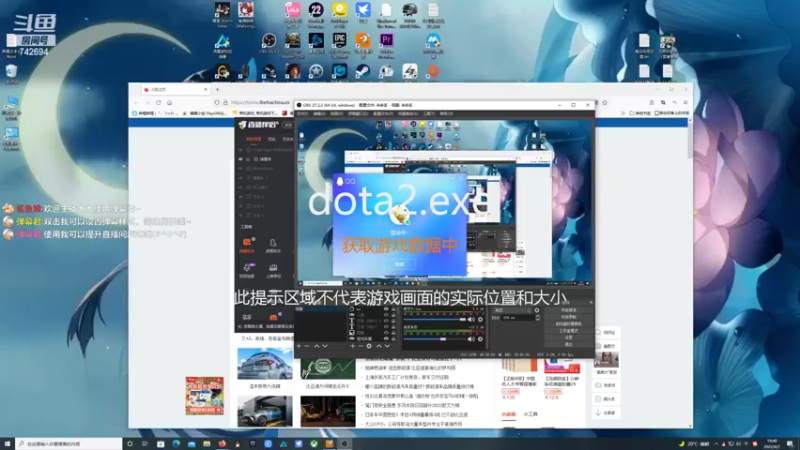This screenshot has width=800, height=450.
Task: Open Task View from the taskbar
Action: click(x=145, y=444)
